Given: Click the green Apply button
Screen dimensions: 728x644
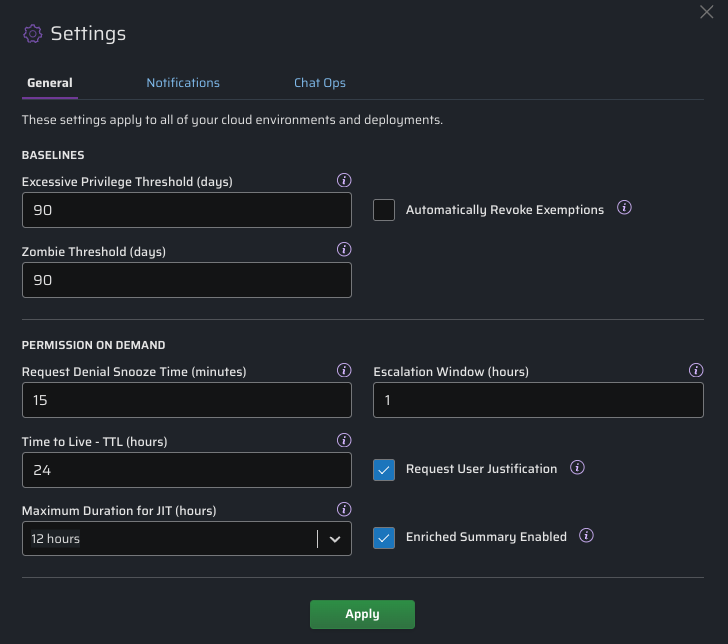Looking at the screenshot, I should tap(362, 614).
